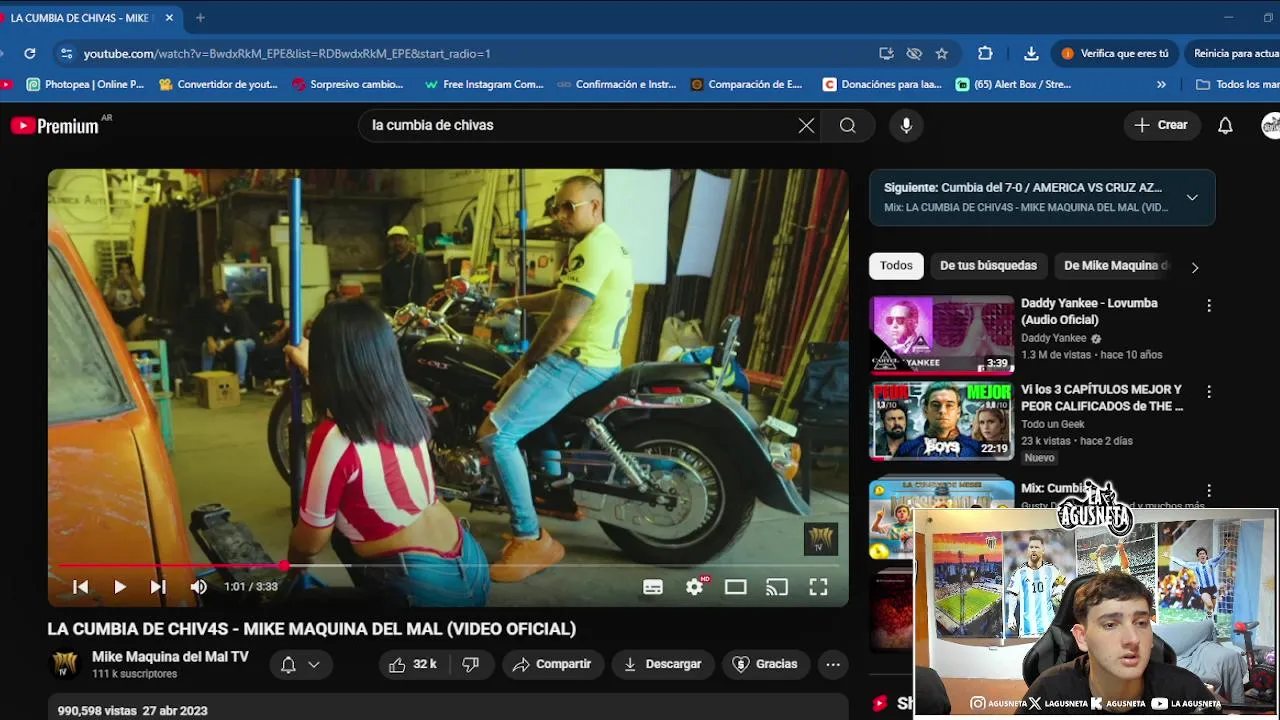Open options for 'Vi los 3 CAPÍTULOS' video
1280x720 pixels.
pos(1208,392)
